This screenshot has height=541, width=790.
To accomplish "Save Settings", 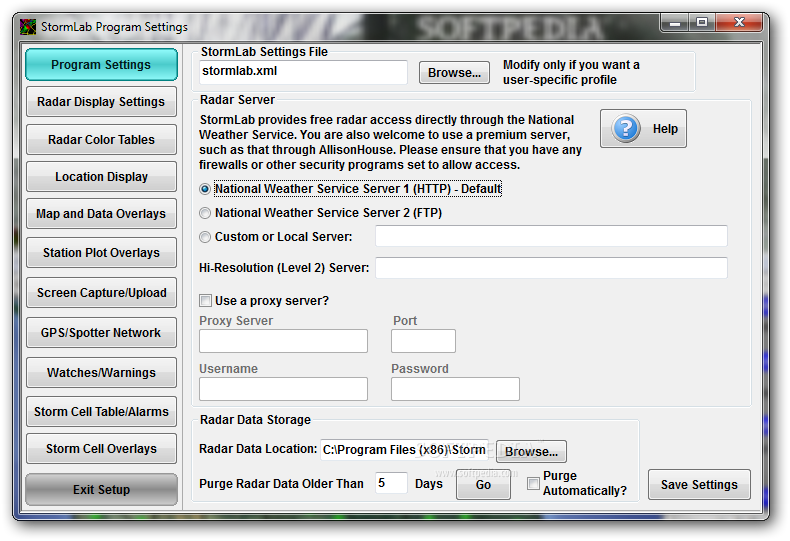I will tap(699, 485).
